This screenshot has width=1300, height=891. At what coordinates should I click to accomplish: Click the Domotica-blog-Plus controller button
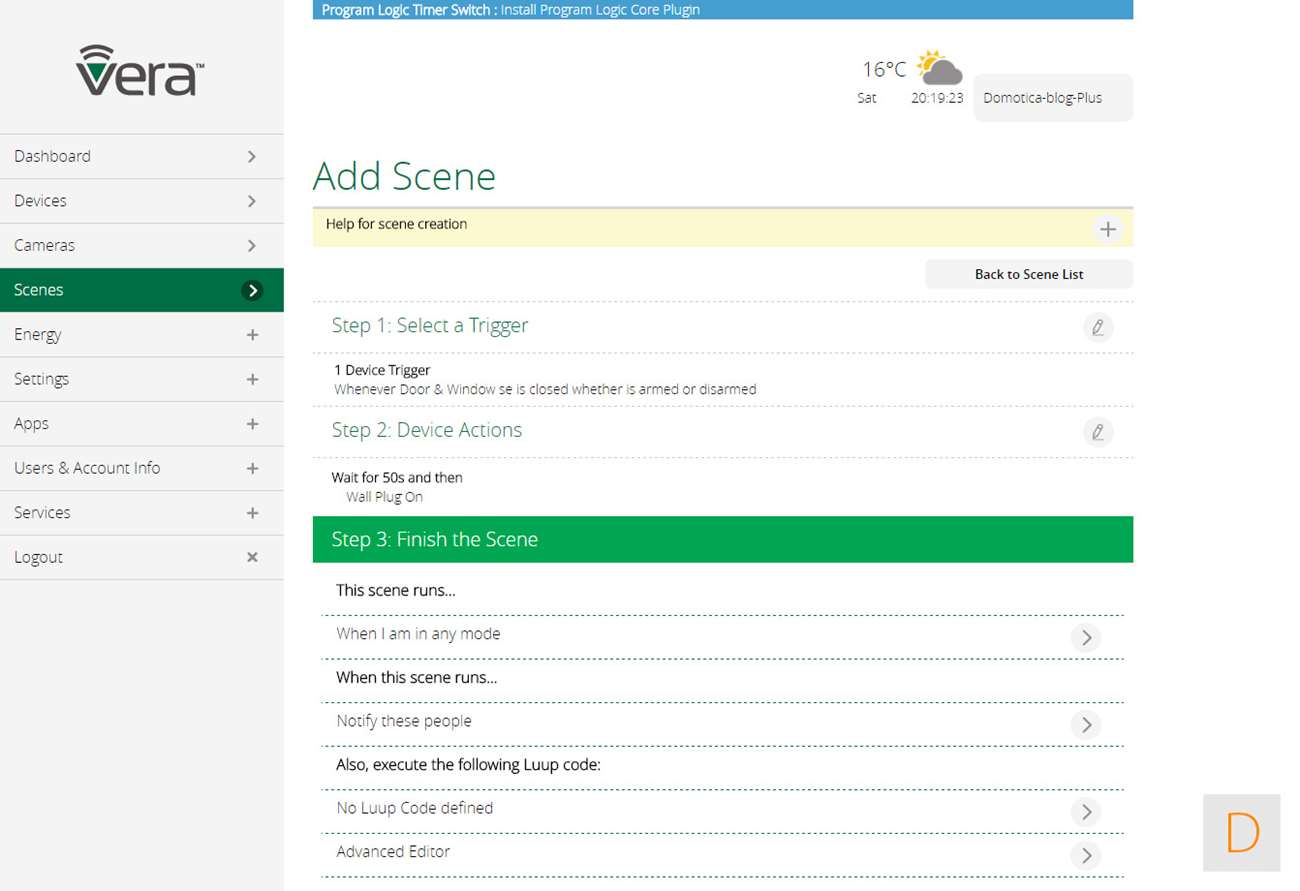(1052, 98)
